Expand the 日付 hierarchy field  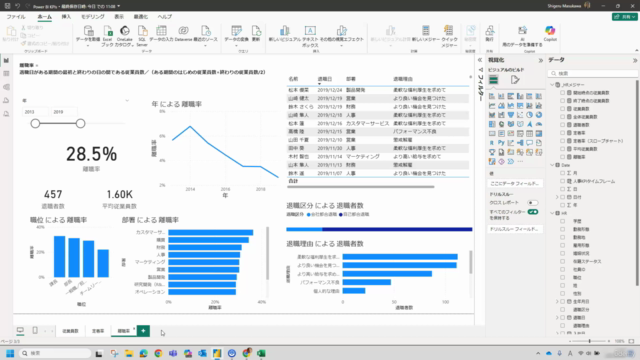pyautogui.click(x=557, y=197)
